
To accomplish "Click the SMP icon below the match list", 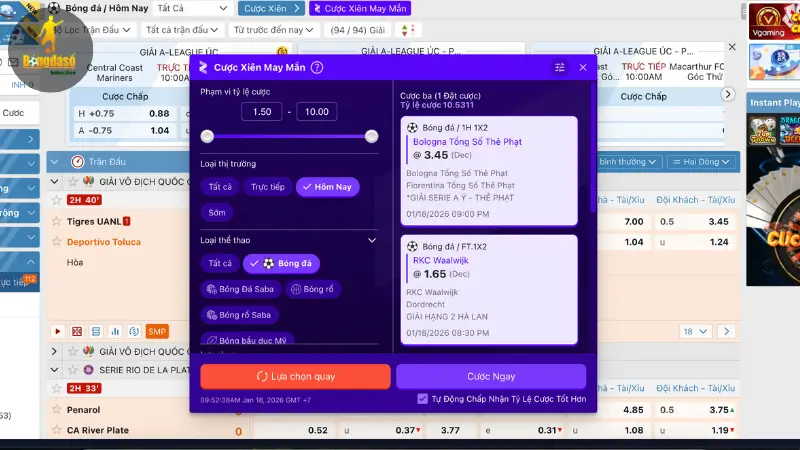I will [157, 331].
